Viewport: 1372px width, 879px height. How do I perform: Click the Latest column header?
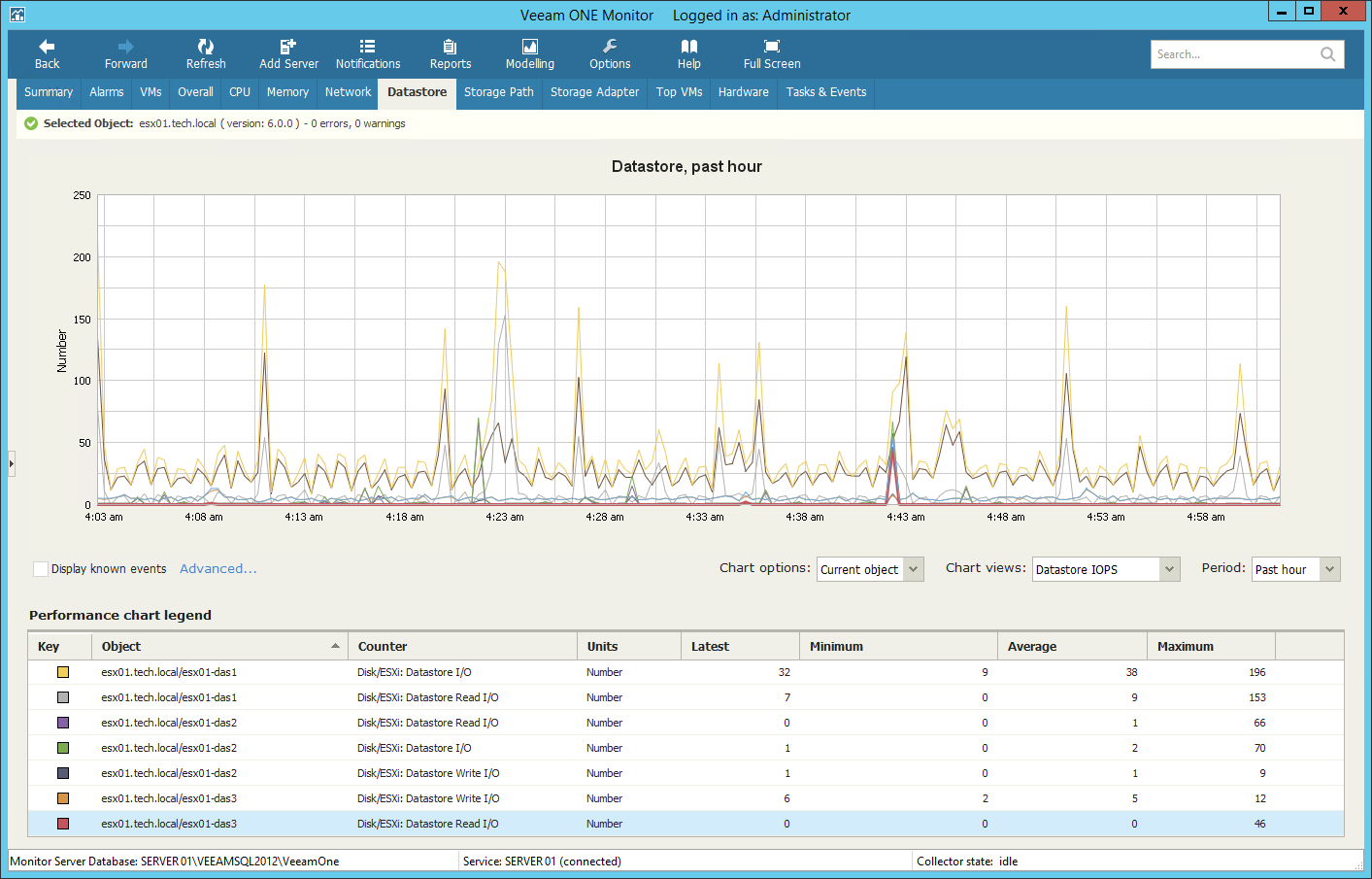[x=740, y=646]
